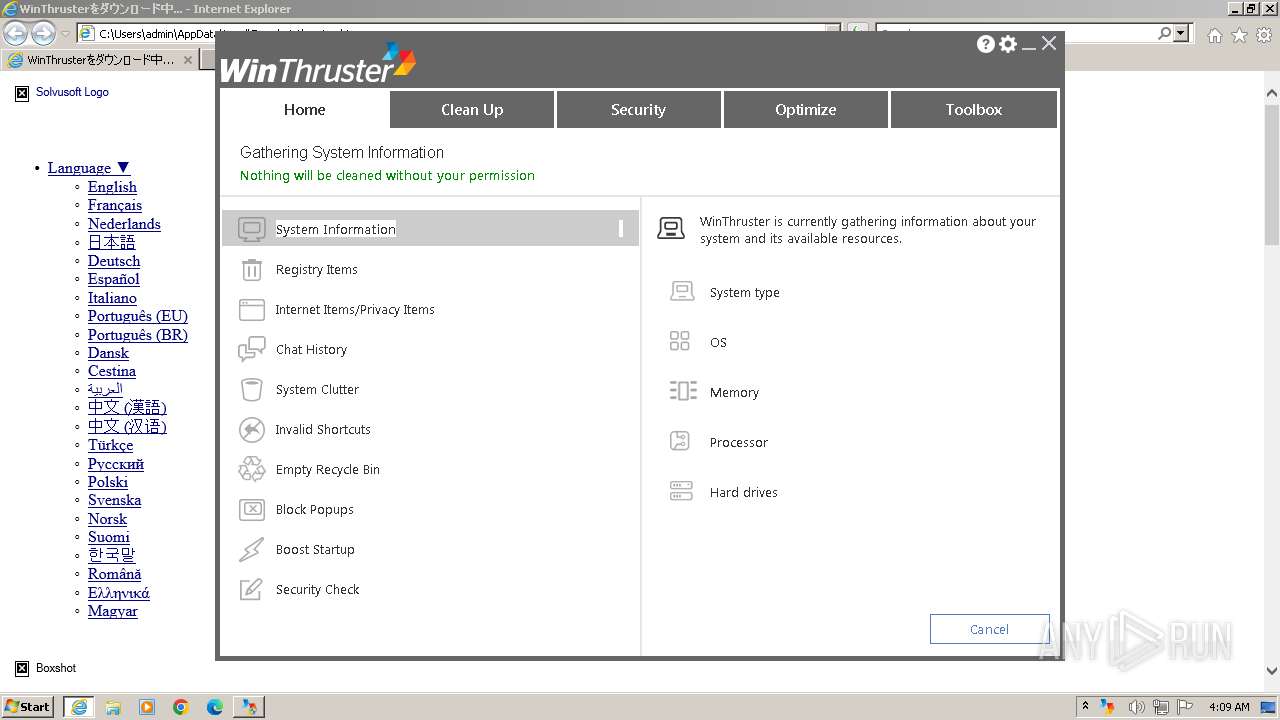Click the OS grid icon
This screenshot has width=1280, height=720.
[680, 342]
